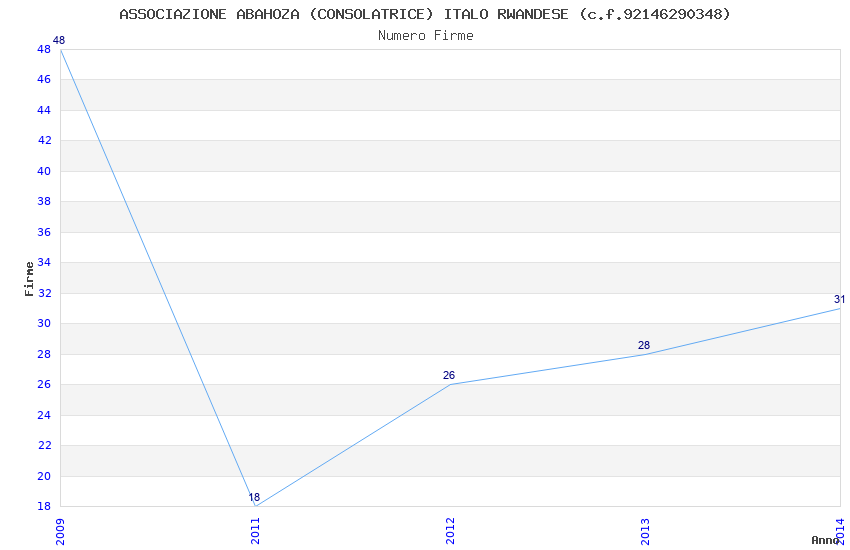The height and width of the screenshot is (550, 850).
Task: Click the data label 48 above 2009
Action: pyautogui.click(x=59, y=40)
